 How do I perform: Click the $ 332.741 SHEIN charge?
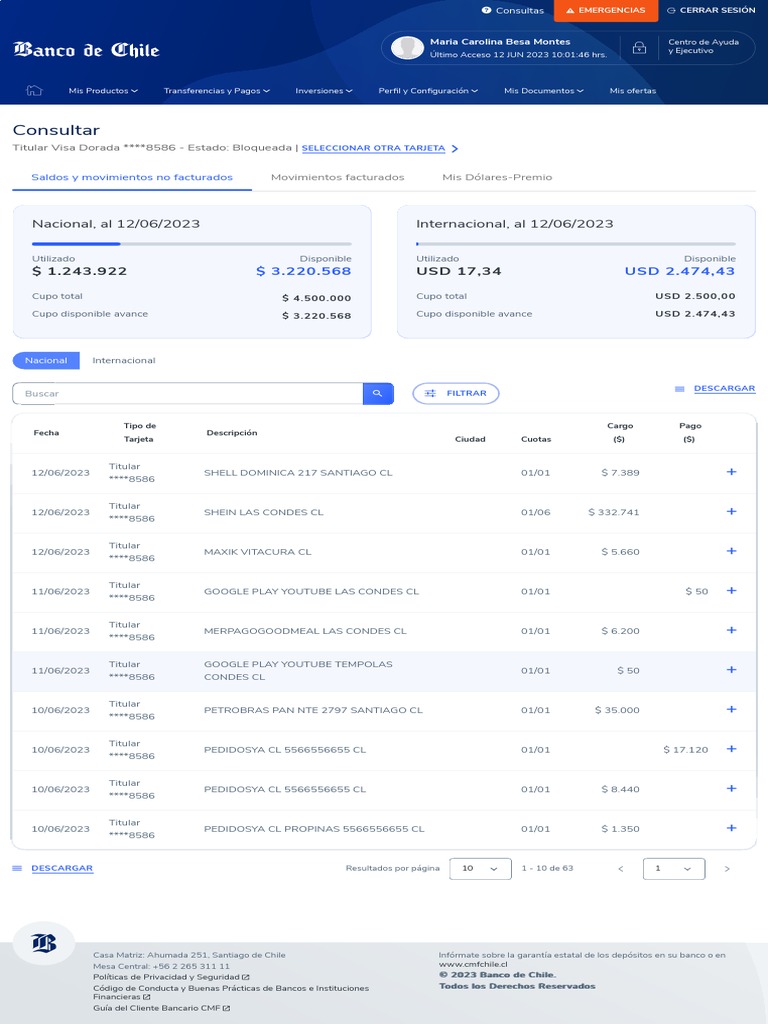point(614,512)
